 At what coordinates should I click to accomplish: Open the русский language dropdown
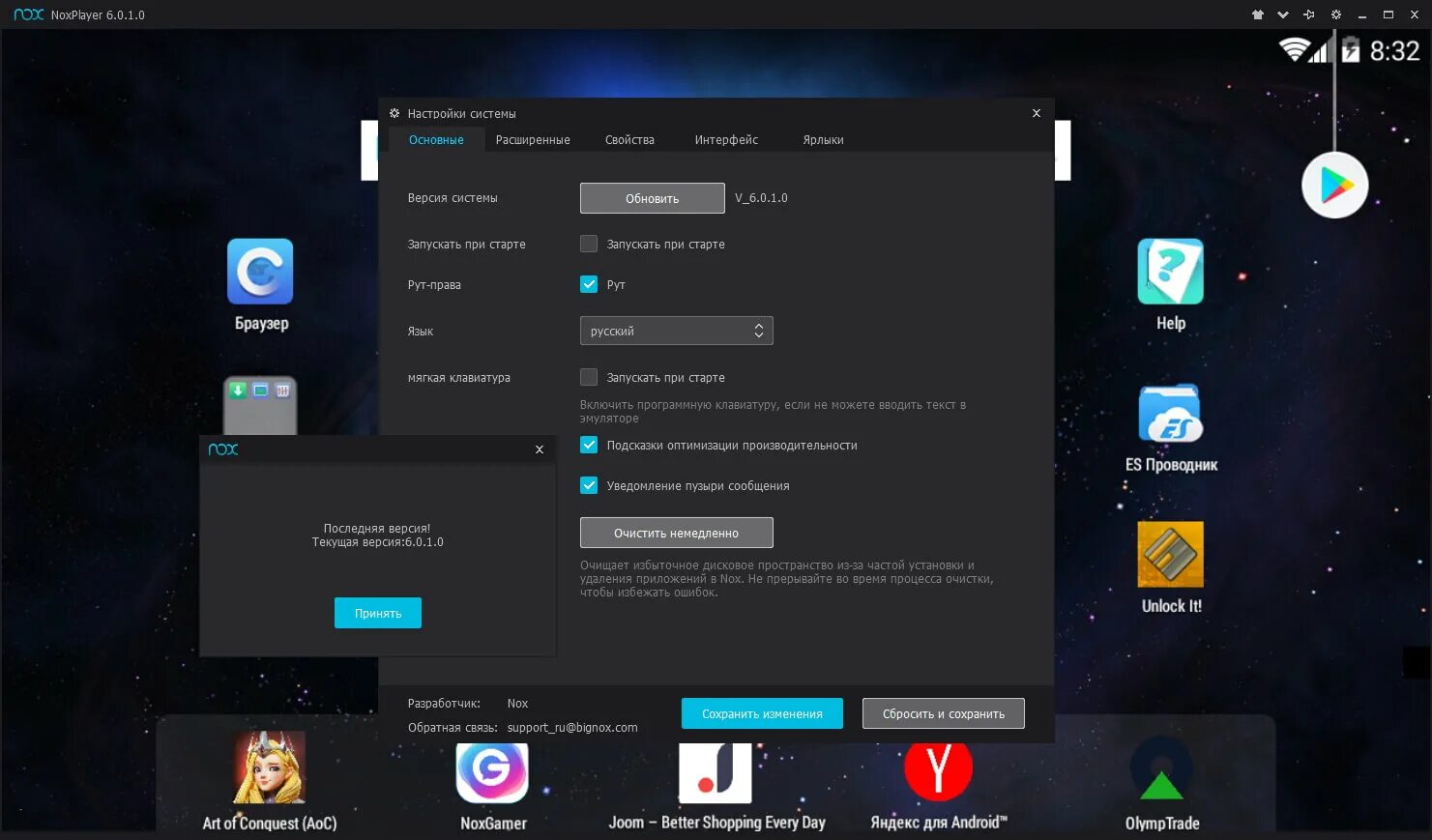coord(677,331)
